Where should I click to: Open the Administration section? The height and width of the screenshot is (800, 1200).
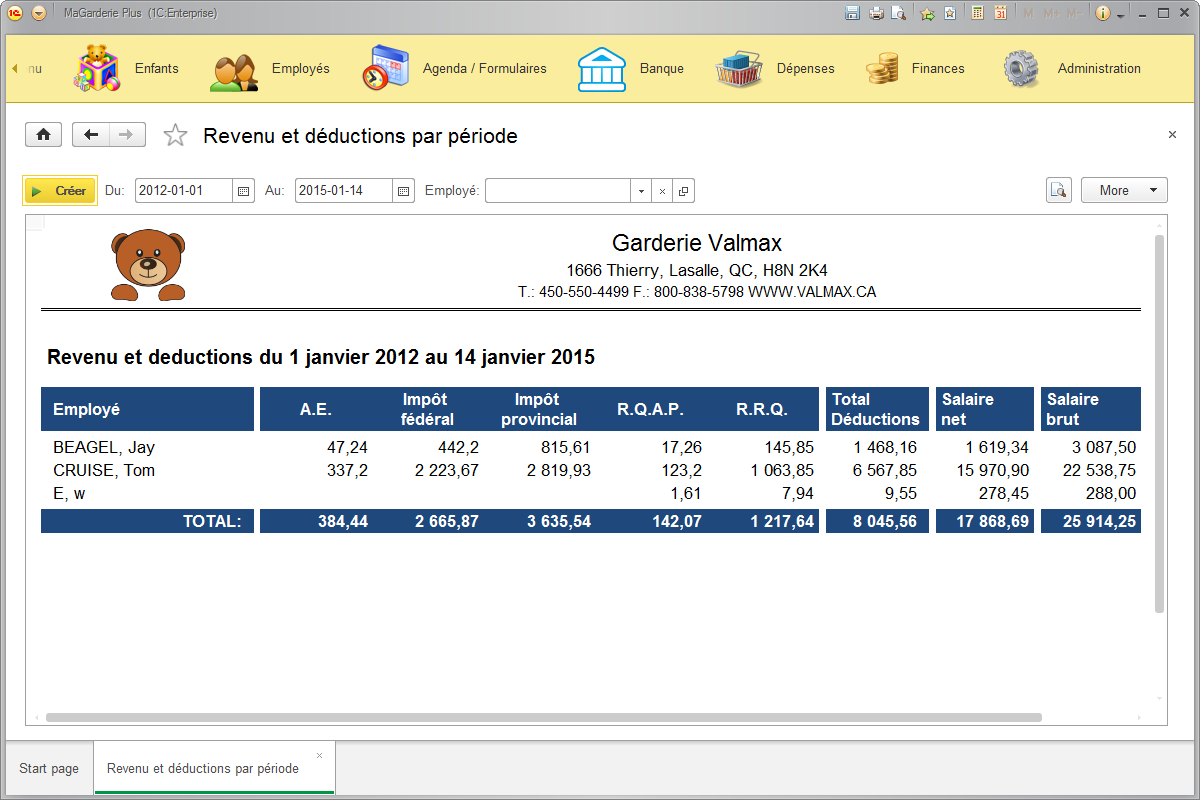(x=1098, y=68)
